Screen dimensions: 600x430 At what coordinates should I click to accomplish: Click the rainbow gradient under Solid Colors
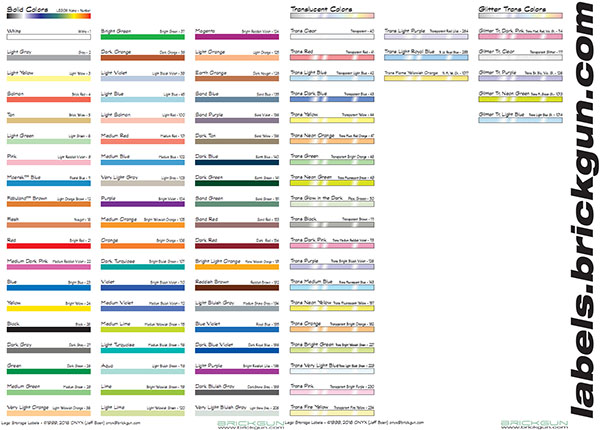(49, 16)
